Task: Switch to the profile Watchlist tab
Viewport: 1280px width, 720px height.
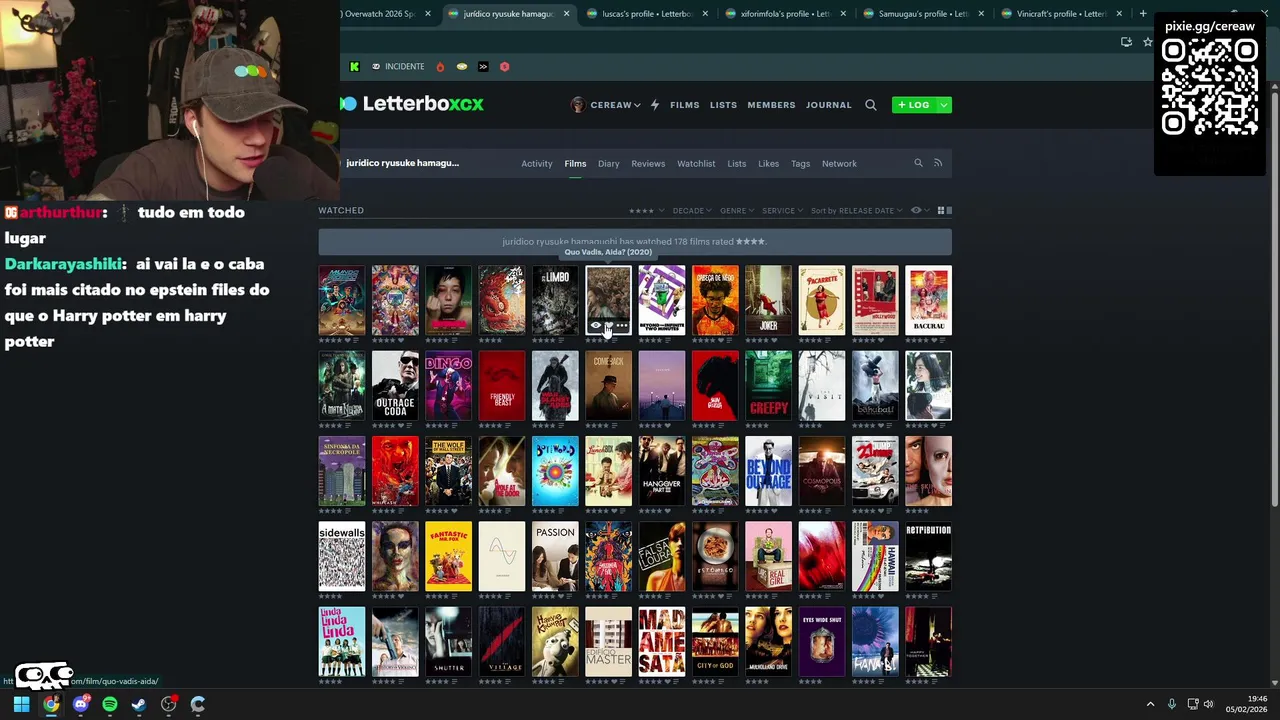Action: (x=696, y=163)
